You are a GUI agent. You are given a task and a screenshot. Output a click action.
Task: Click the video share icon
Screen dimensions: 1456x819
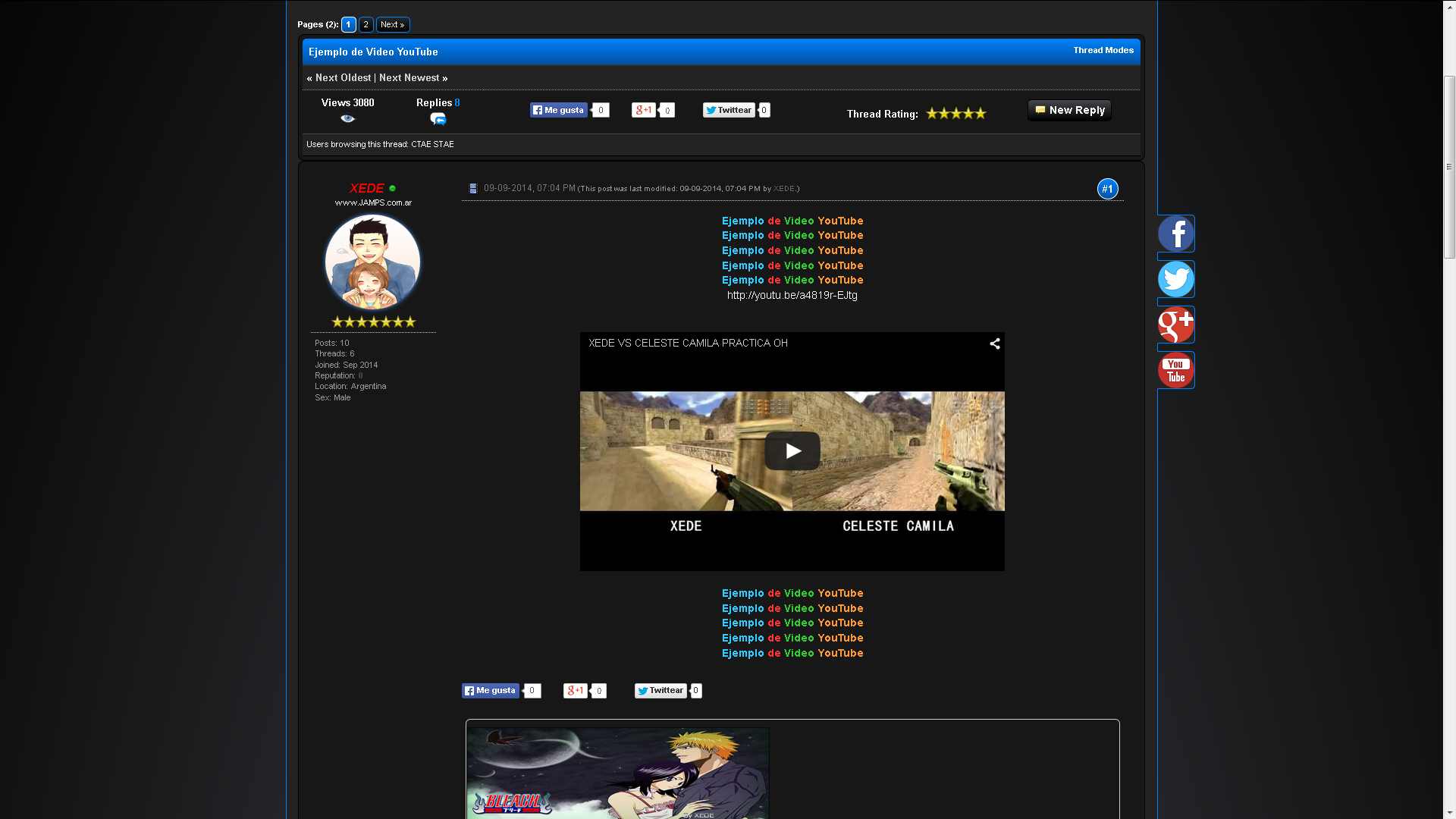(x=994, y=344)
